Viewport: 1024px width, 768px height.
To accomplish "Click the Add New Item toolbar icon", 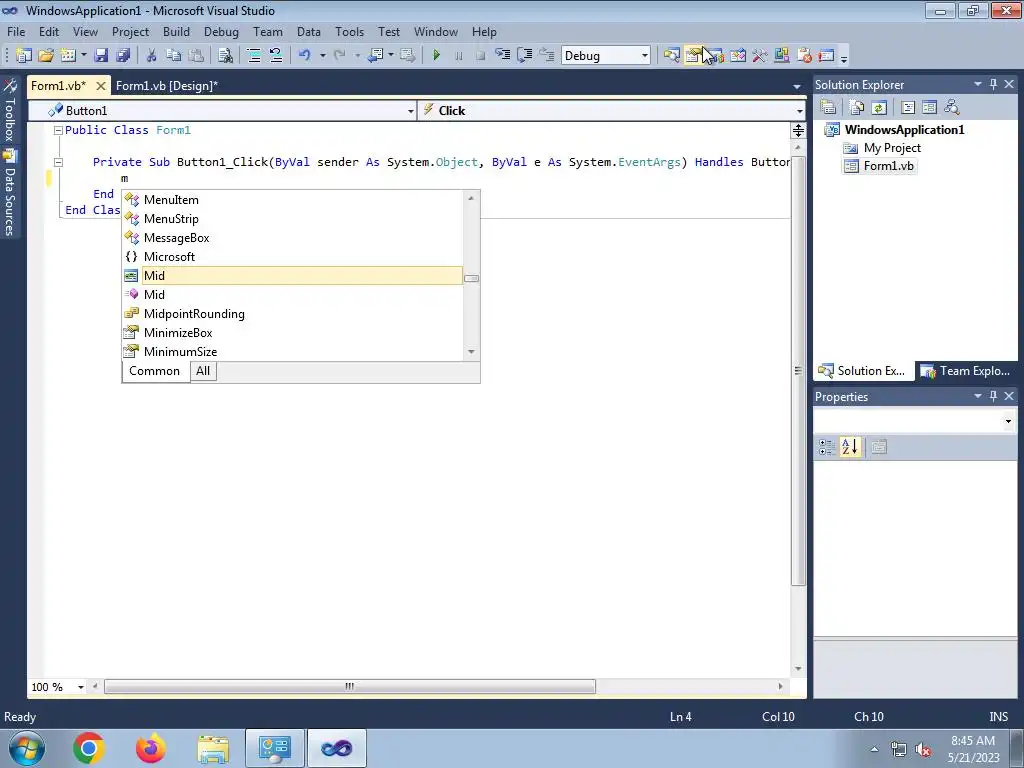I will (68, 56).
